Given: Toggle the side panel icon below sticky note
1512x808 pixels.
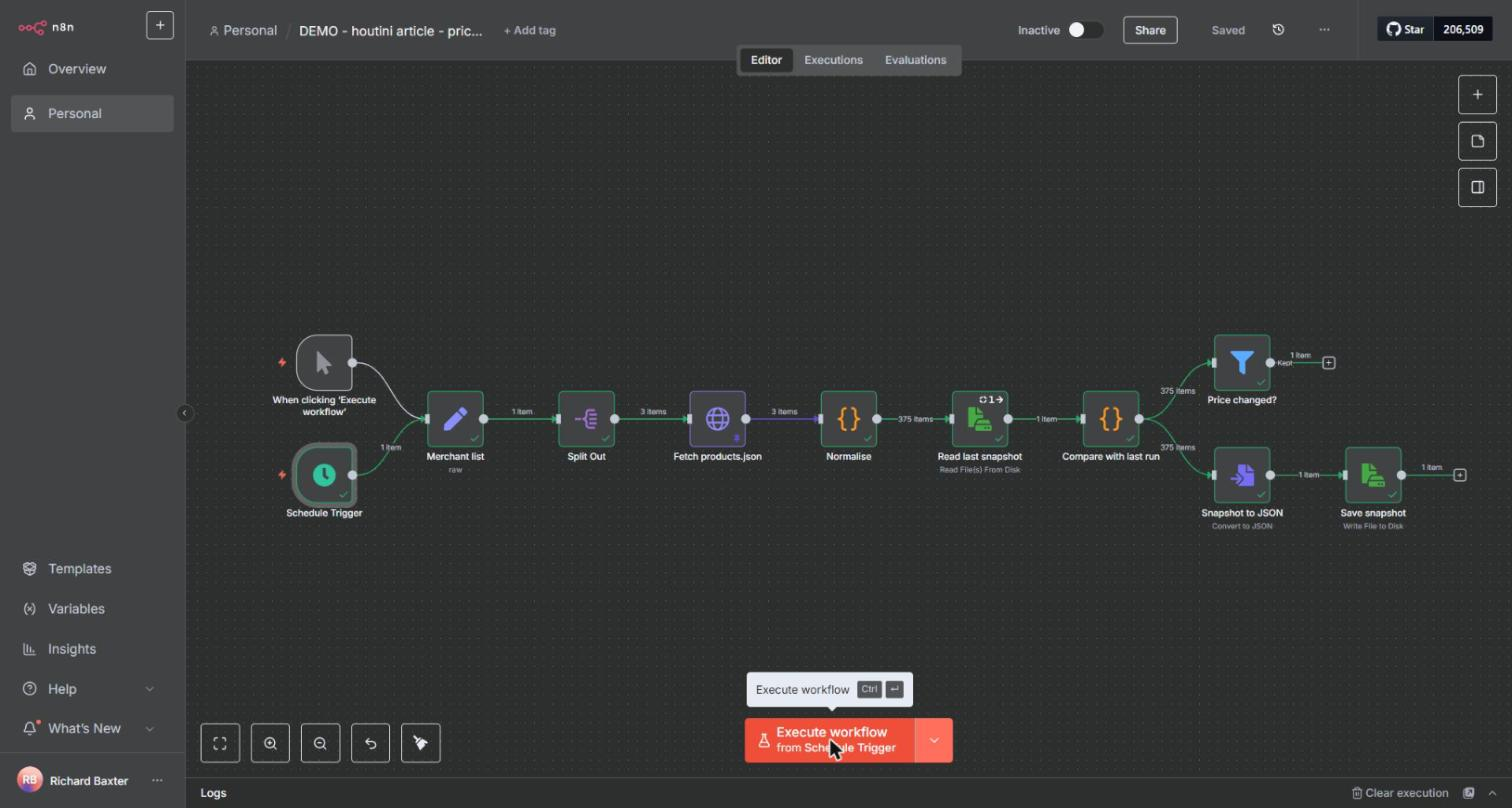Looking at the screenshot, I should pos(1477,187).
